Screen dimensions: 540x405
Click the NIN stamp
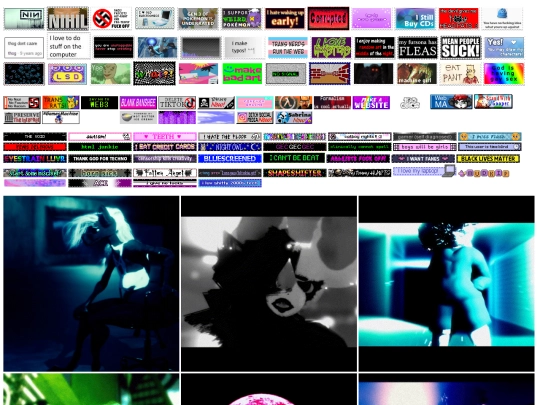[x=24, y=19]
